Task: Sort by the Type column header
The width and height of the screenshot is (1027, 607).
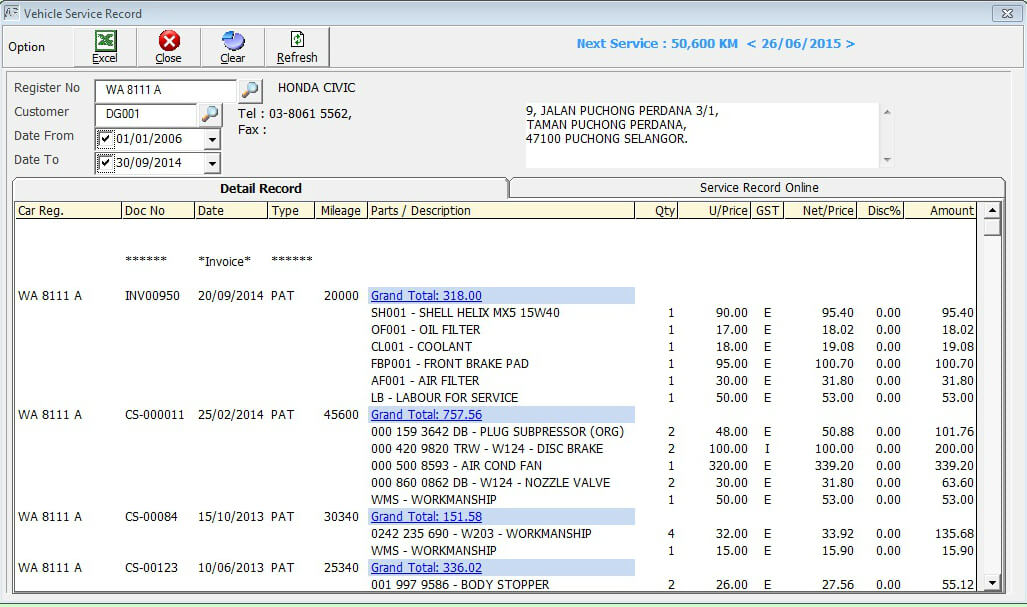Action: pyautogui.click(x=291, y=211)
